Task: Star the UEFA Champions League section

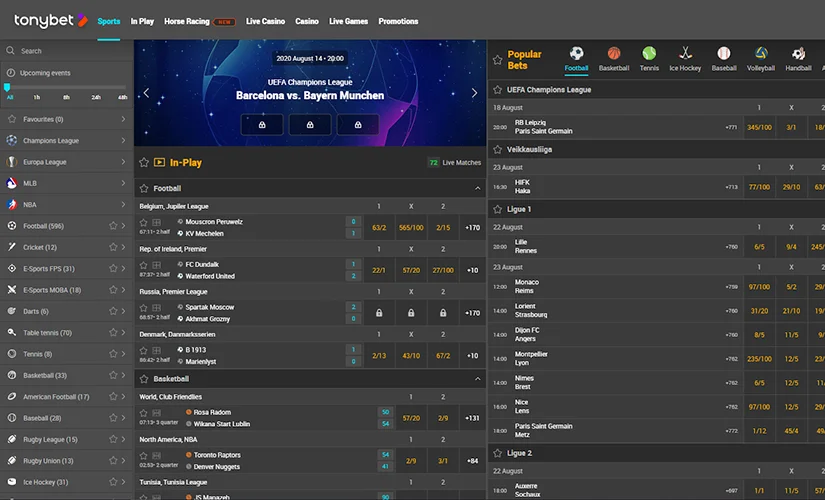Action: click(497, 89)
